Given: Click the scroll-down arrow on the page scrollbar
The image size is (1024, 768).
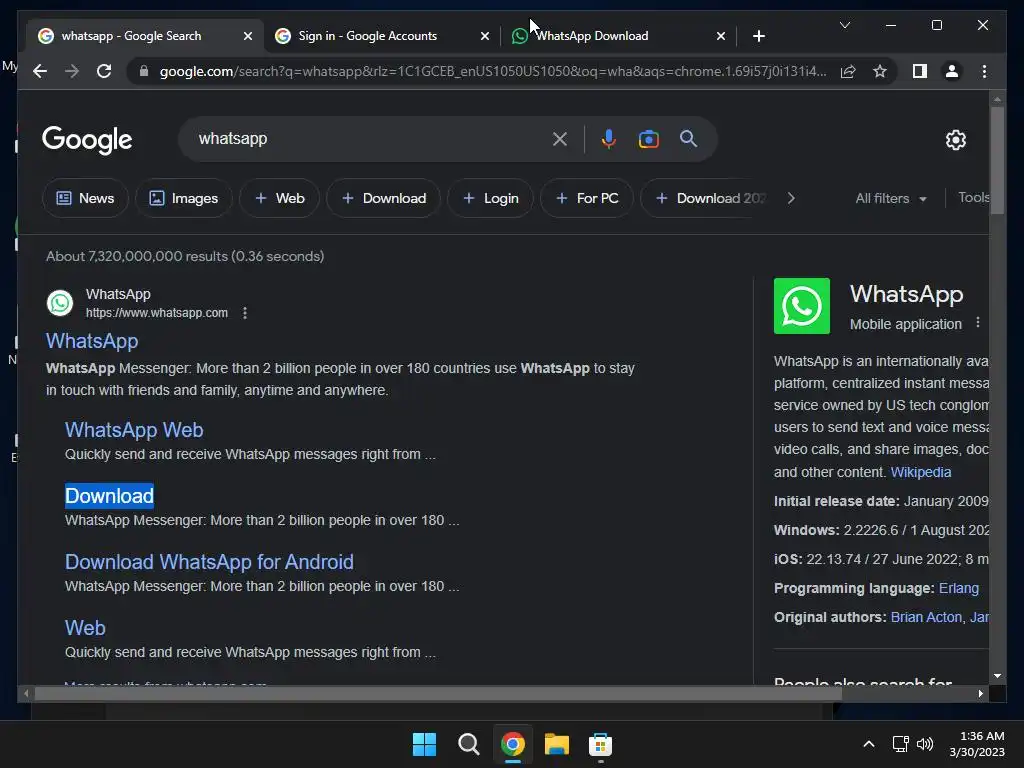Looking at the screenshot, I should pos(997,676).
